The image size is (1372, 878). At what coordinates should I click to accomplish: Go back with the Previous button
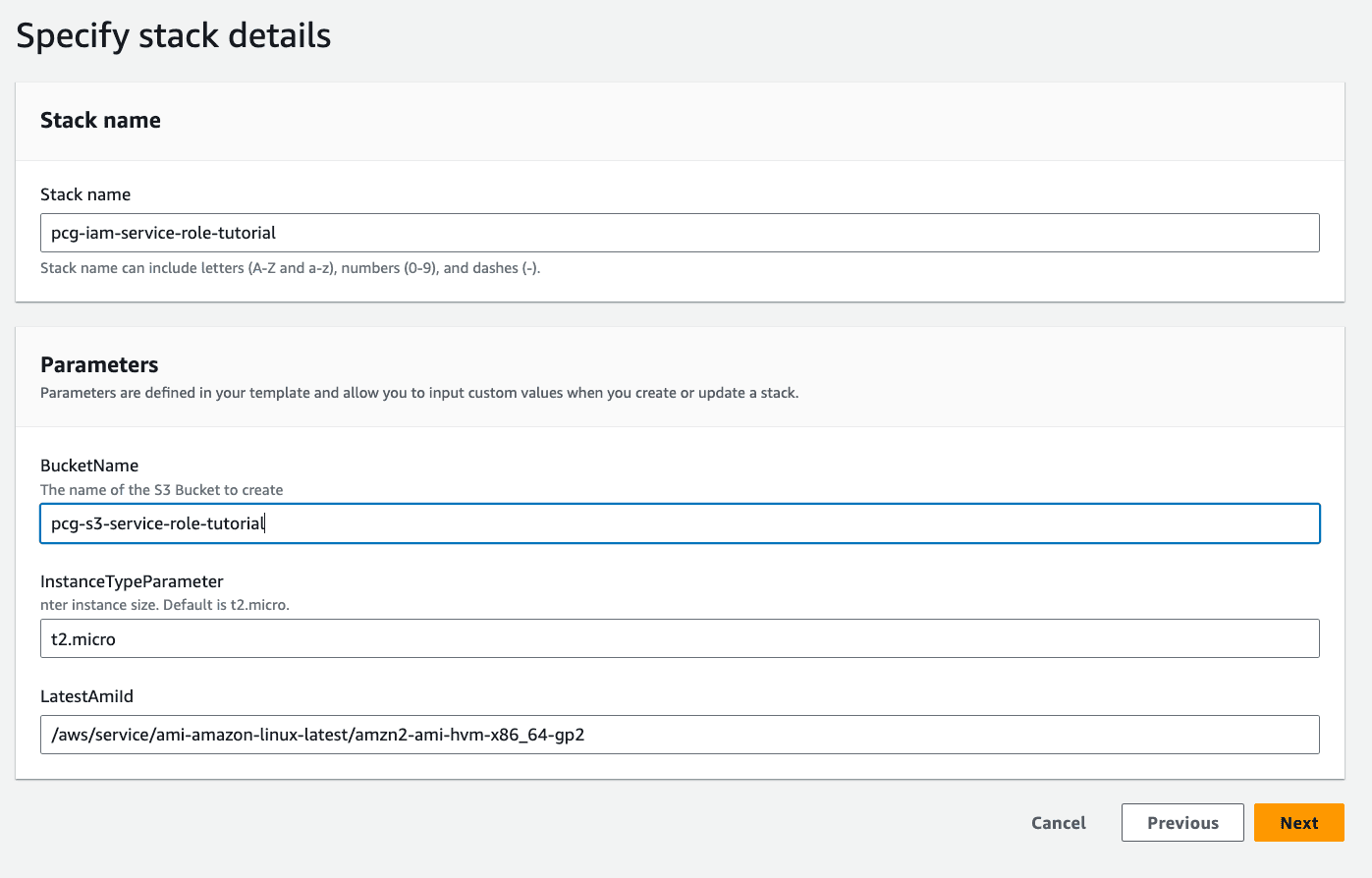[1181, 823]
